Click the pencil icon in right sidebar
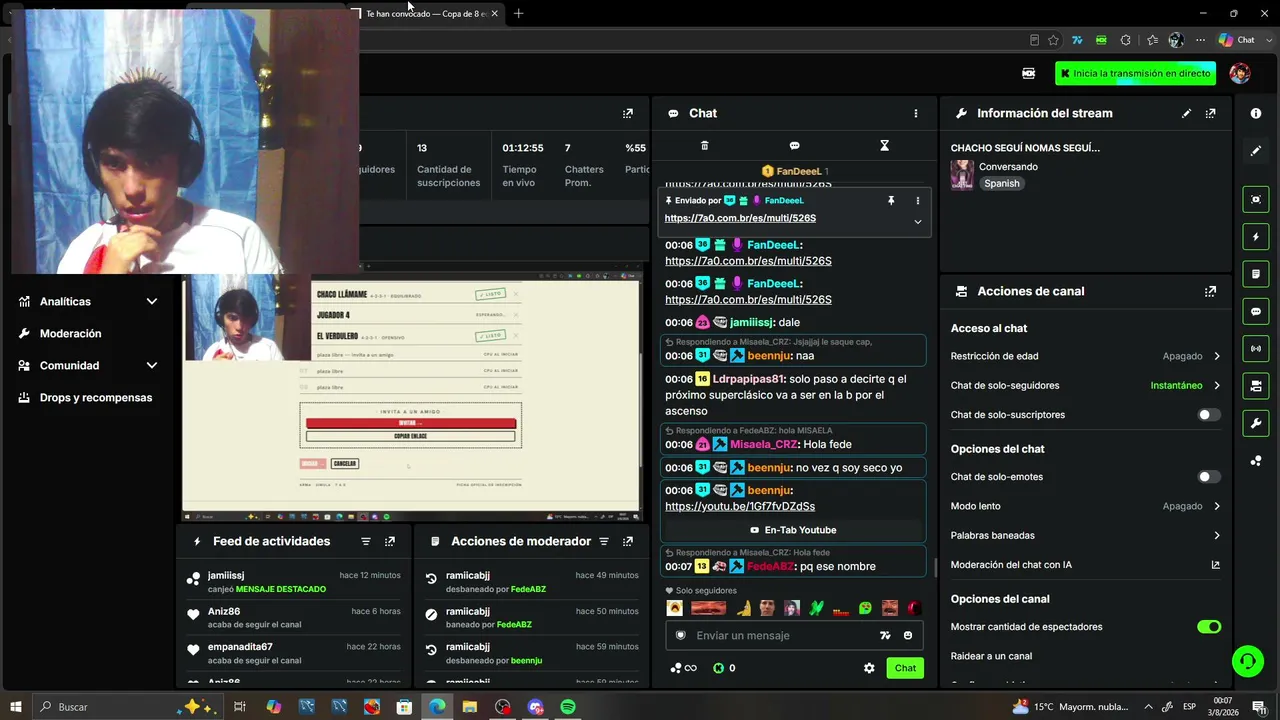1280x720 pixels. coord(1256,151)
